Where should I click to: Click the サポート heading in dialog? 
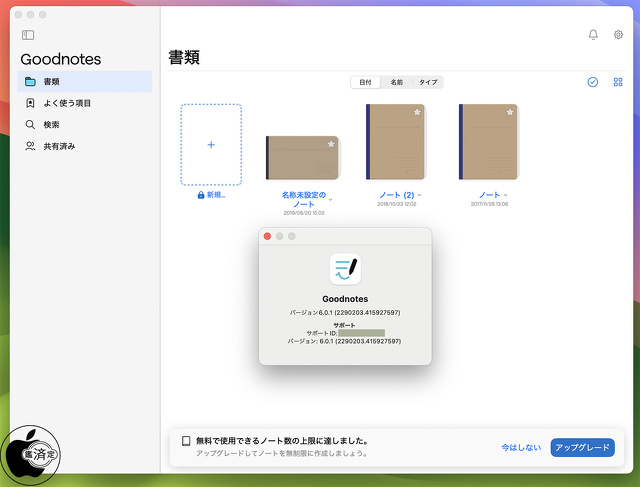click(x=344, y=325)
